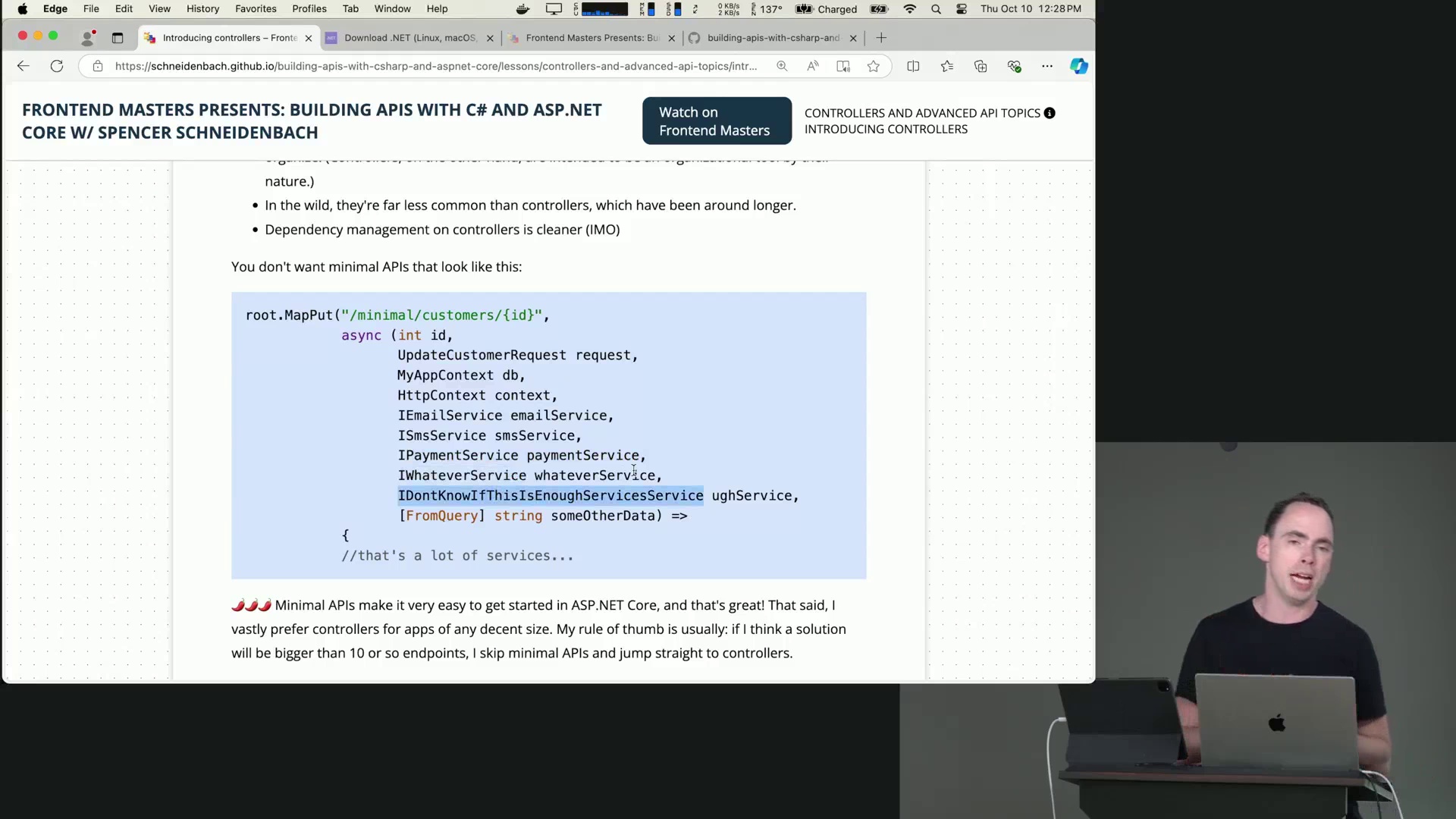Close the Download .NET tab
This screenshot has width=1456, height=819.
pos(490,38)
